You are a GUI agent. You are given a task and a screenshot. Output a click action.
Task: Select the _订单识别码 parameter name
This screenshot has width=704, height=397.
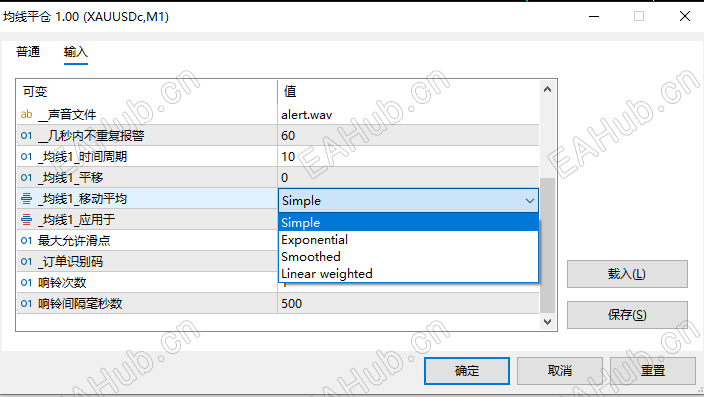coord(70,262)
